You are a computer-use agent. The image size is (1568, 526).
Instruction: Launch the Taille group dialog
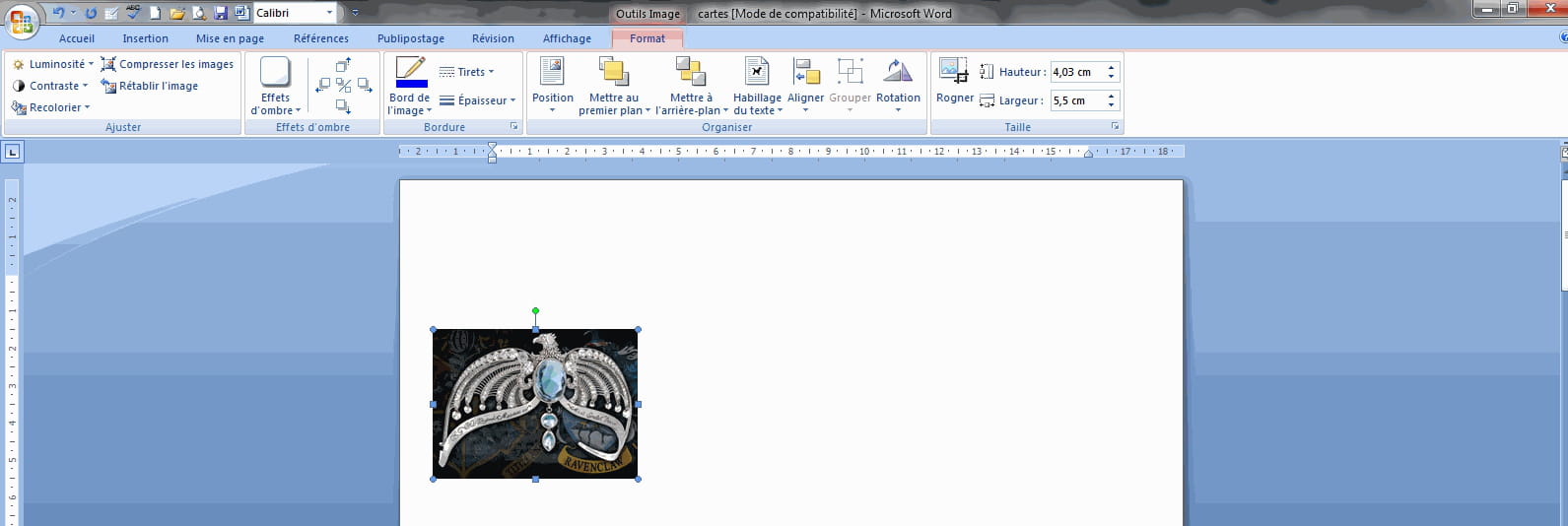coord(1116,127)
